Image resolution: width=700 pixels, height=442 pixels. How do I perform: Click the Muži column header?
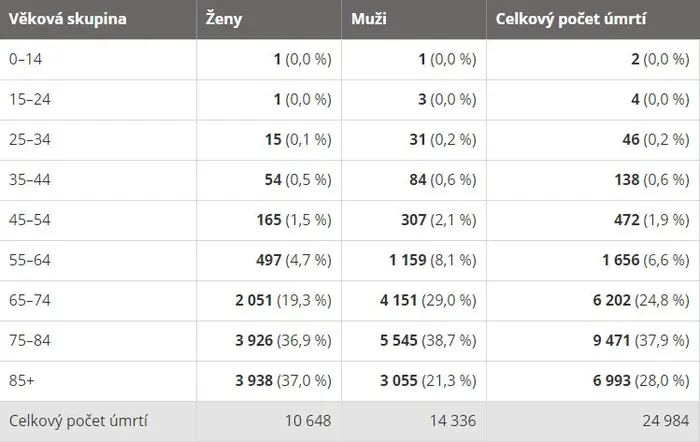point(369,19)
